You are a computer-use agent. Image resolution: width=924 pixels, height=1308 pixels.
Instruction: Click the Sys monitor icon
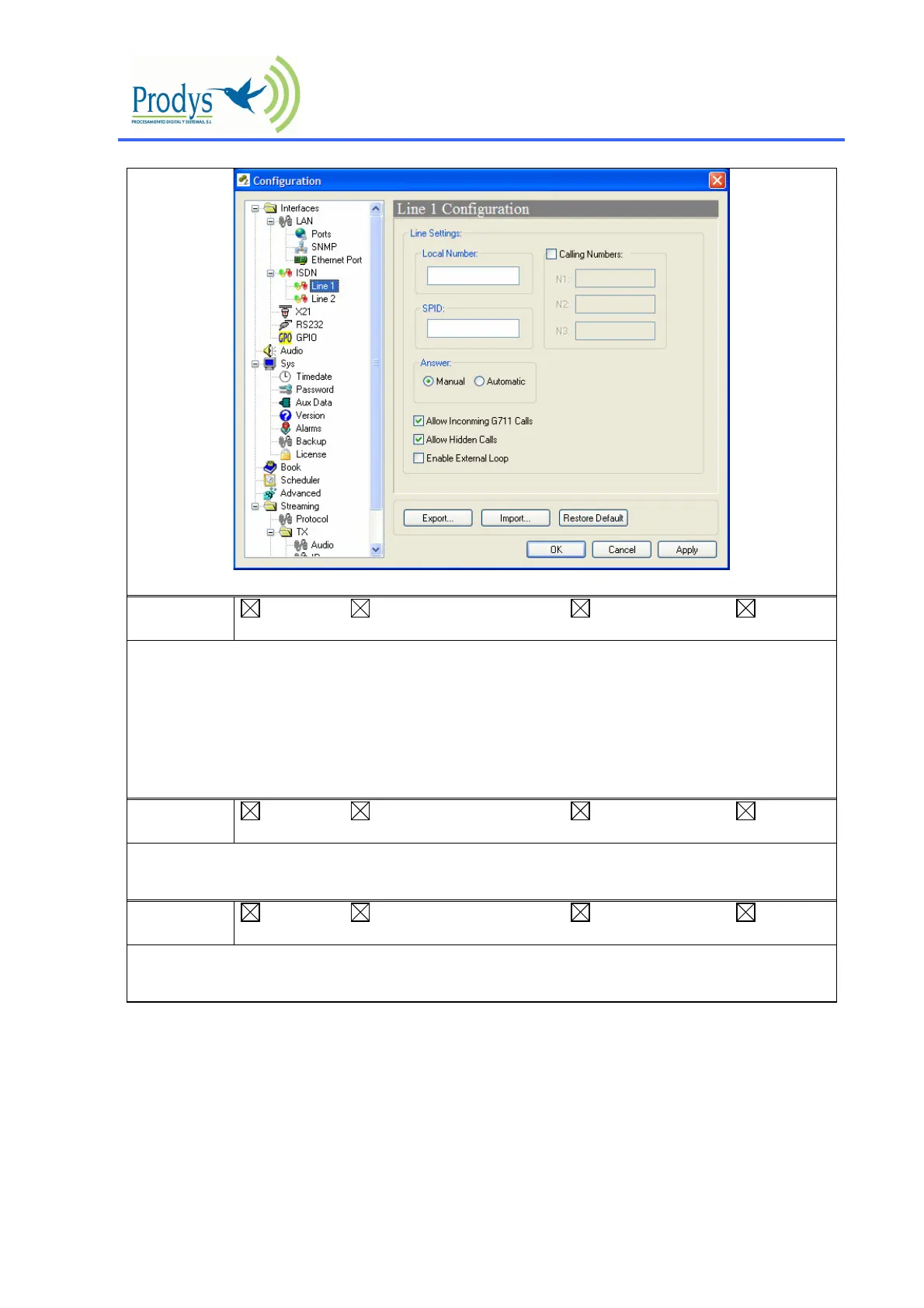coord(269,364)
